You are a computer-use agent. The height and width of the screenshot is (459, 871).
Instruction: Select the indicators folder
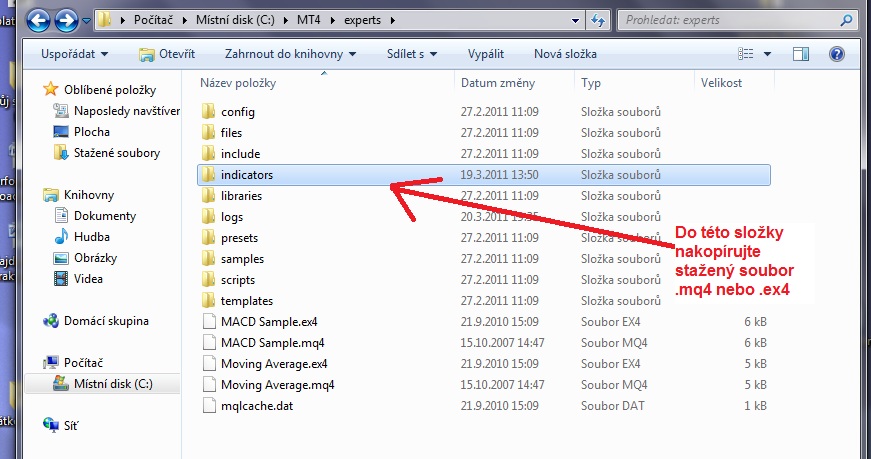tap(246, 175)
